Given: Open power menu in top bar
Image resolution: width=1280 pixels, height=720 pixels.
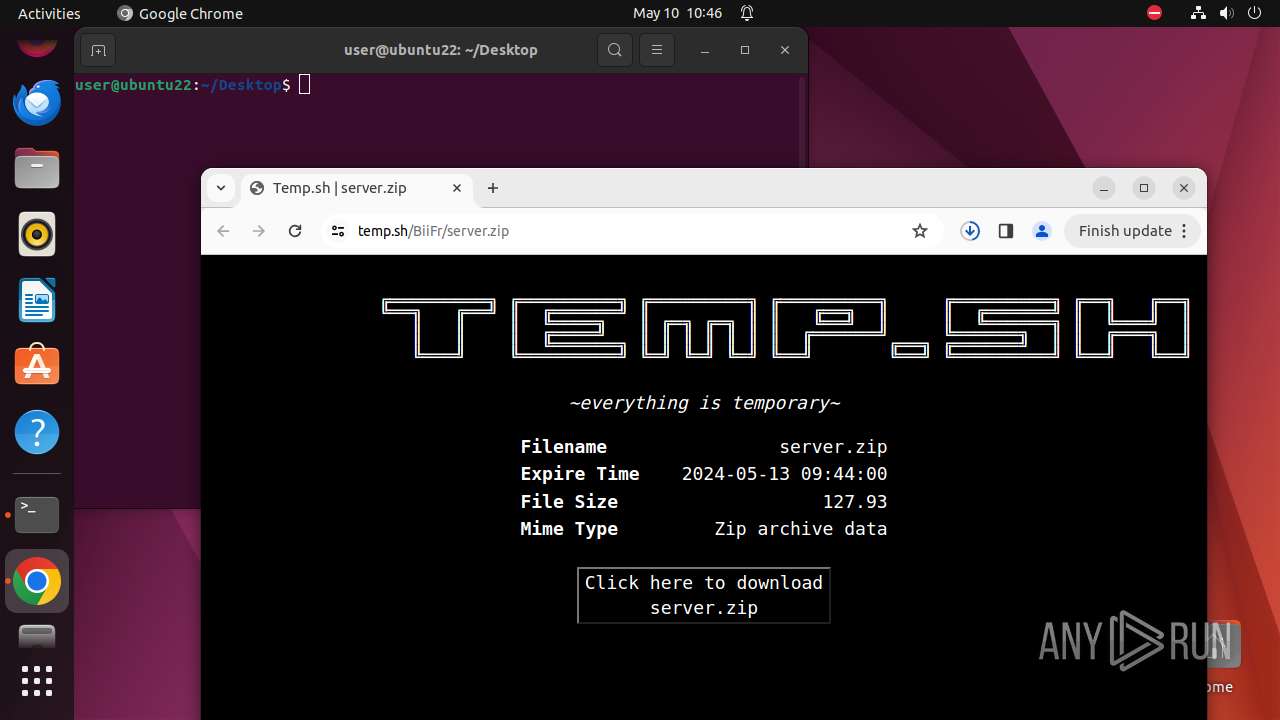Looking at the screenshot, I should point(1254,13).
